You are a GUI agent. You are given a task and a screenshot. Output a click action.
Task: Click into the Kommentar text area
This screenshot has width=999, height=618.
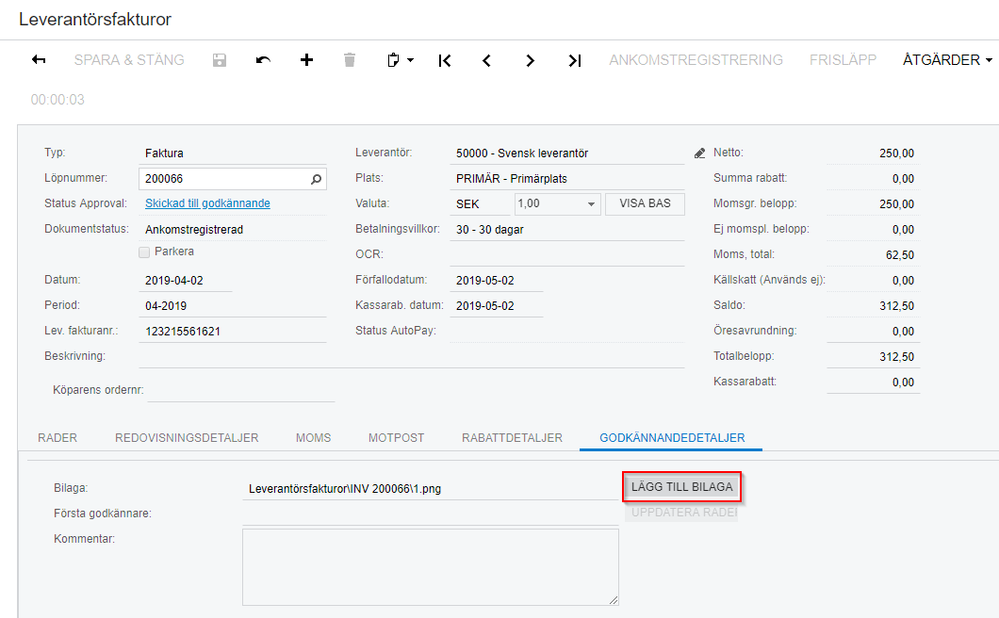click(430, 567)
